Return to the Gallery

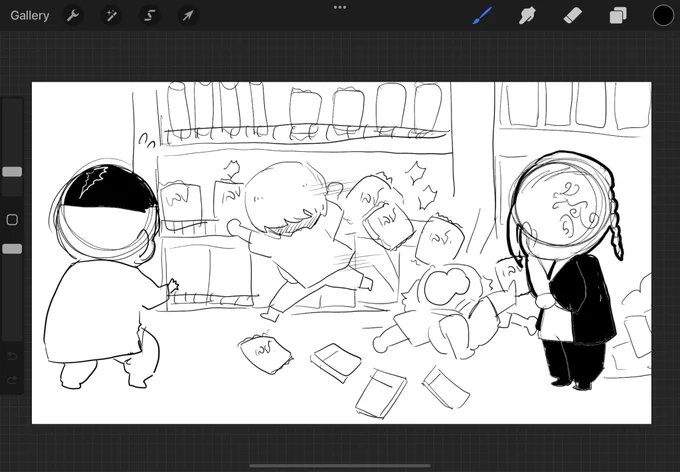[29, 16]
